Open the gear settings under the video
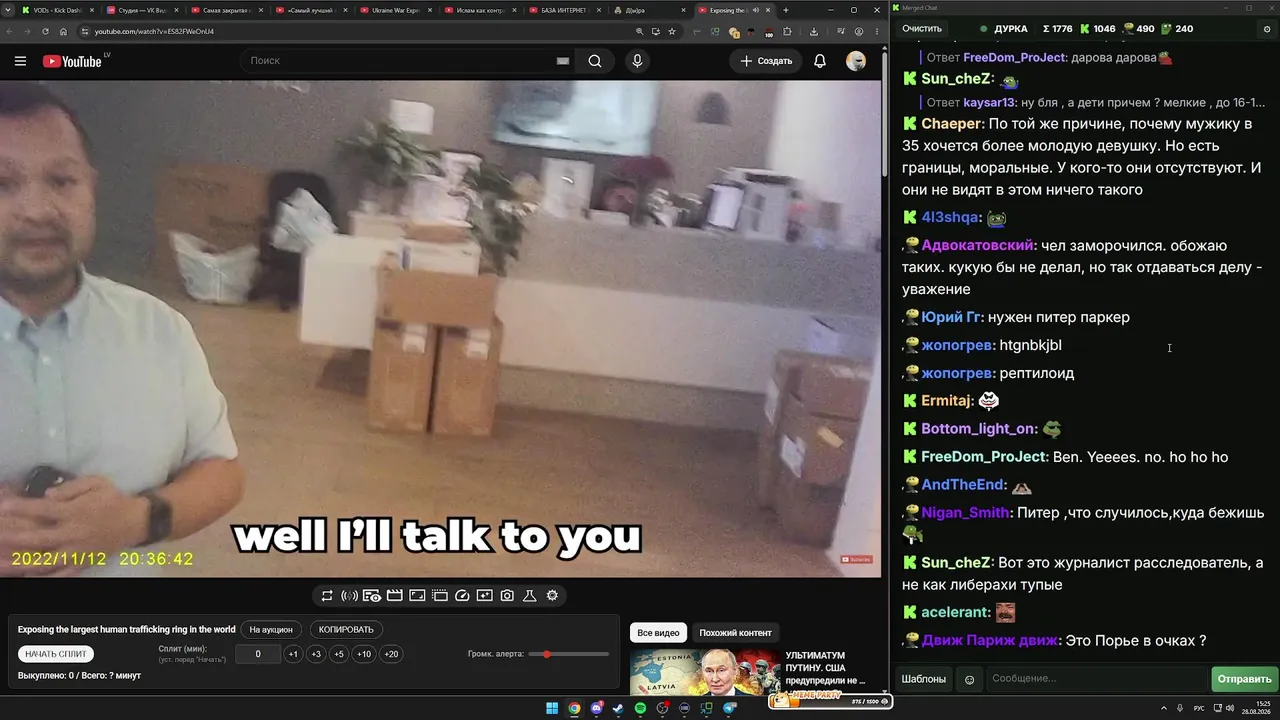The image size is (1280, 720). click(x=552, y=596)
